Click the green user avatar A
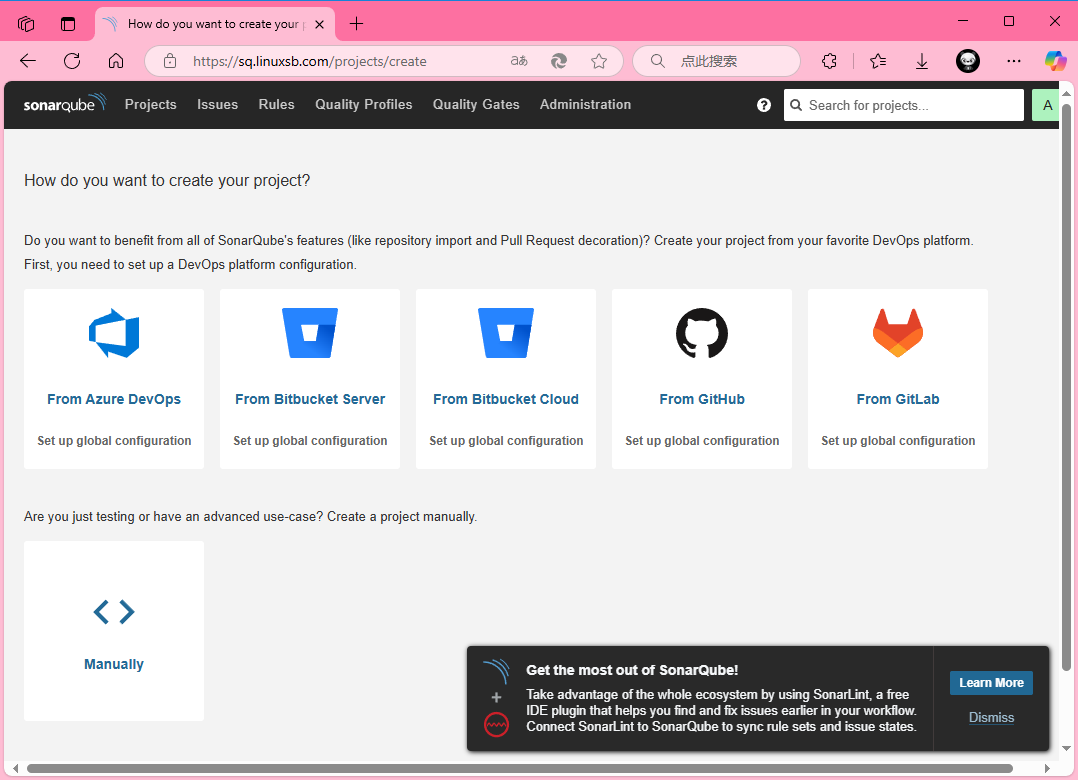Viewport: 1078px width, 780px height. (x=1046, y=105)
